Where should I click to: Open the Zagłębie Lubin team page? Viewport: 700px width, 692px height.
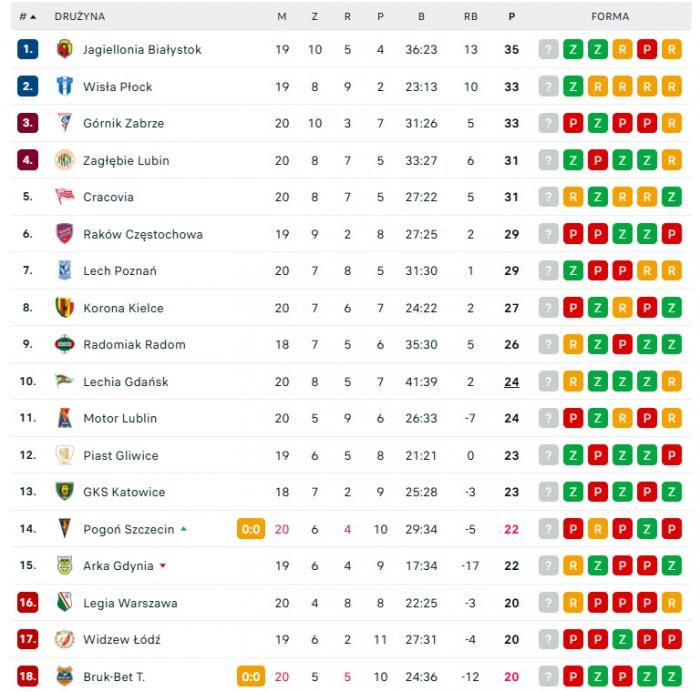tap(126, 160)
